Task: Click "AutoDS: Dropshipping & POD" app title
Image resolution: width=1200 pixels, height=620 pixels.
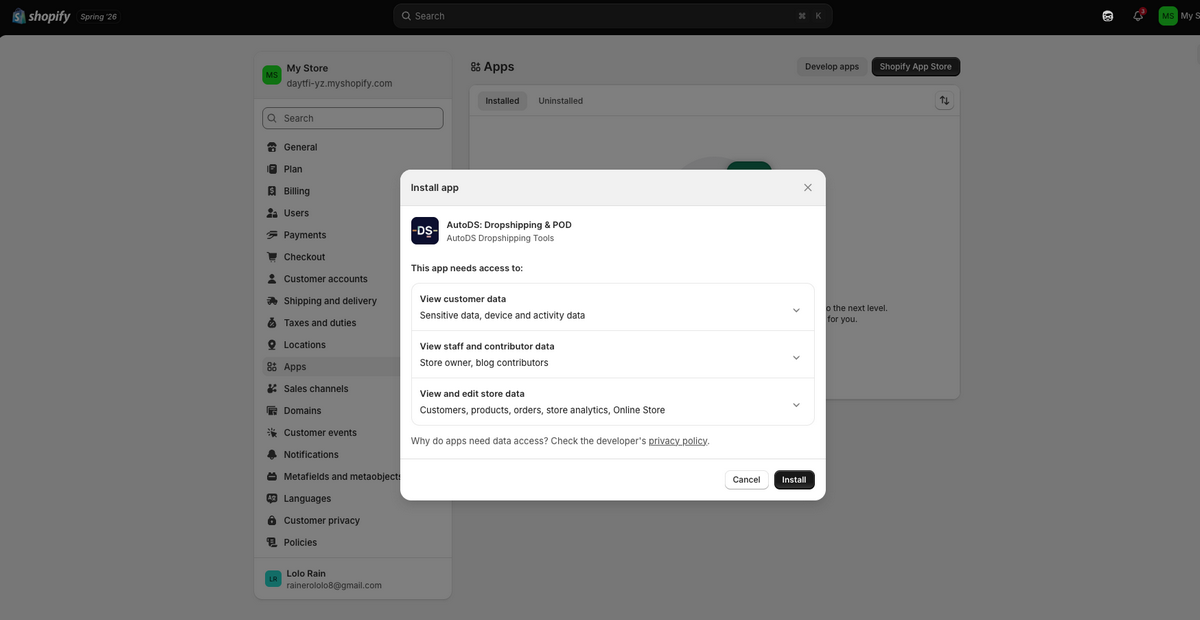Action: (x=509, y=225)
